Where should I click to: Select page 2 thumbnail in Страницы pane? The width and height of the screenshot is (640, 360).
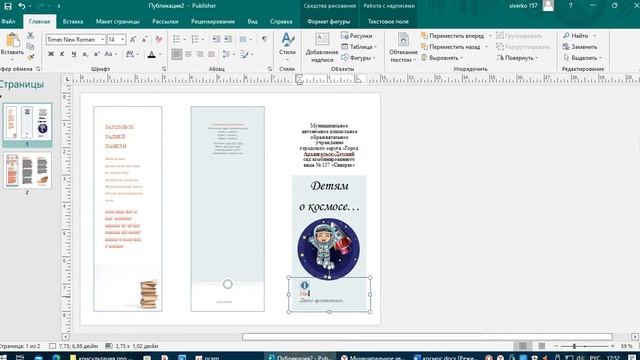tap(27, 170)
